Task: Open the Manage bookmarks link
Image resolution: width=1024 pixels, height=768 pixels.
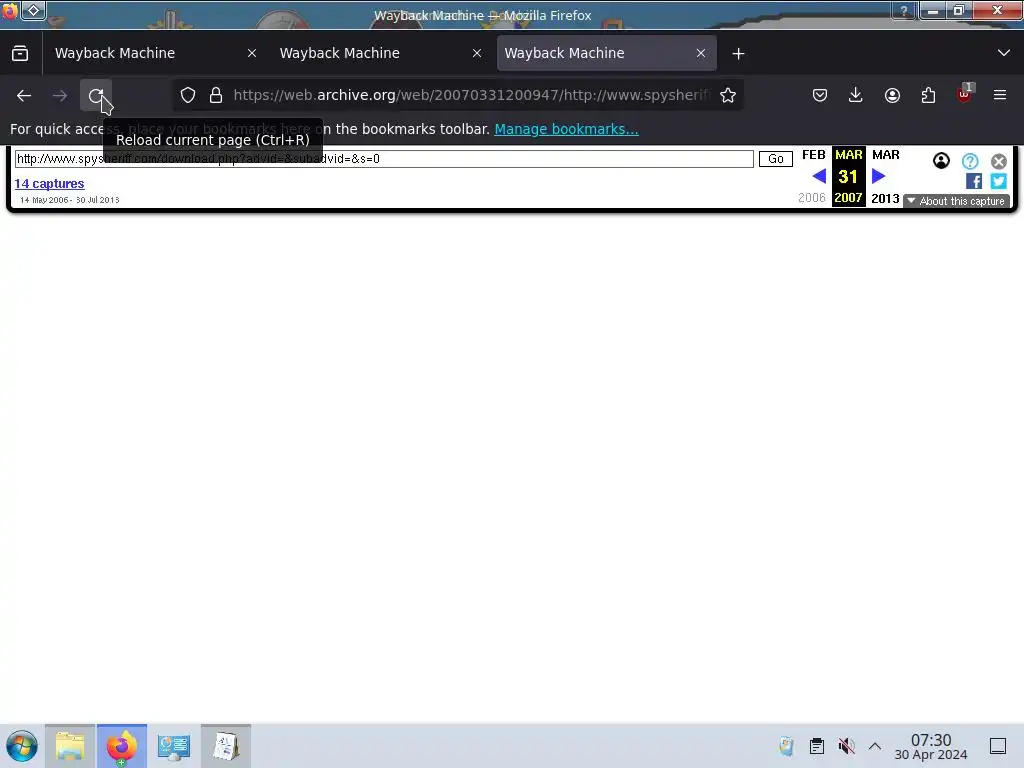Action: tap(566, 129)
